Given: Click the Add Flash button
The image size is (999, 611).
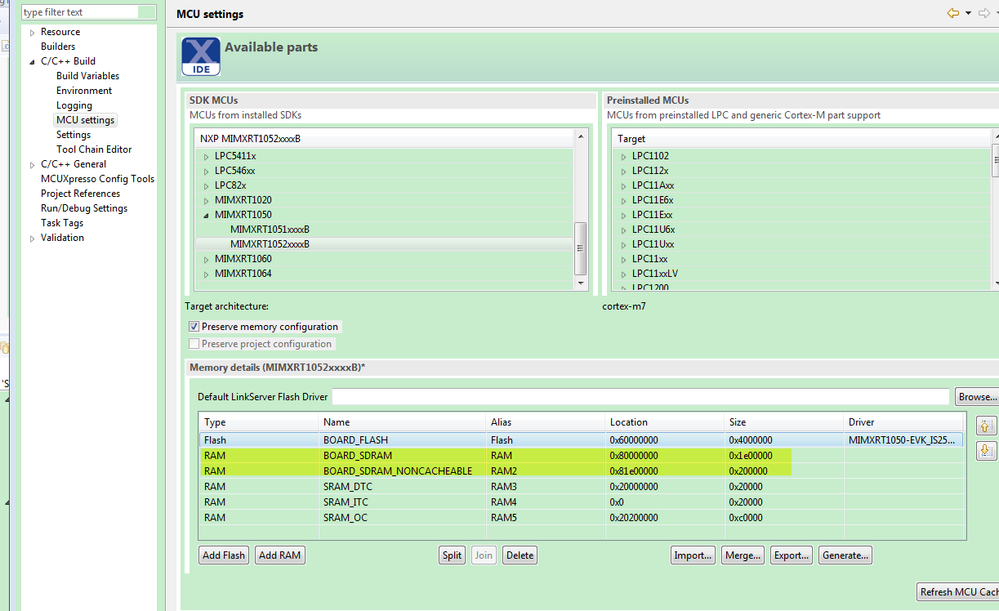Looking at the screenshot, I should pos(224,556).
